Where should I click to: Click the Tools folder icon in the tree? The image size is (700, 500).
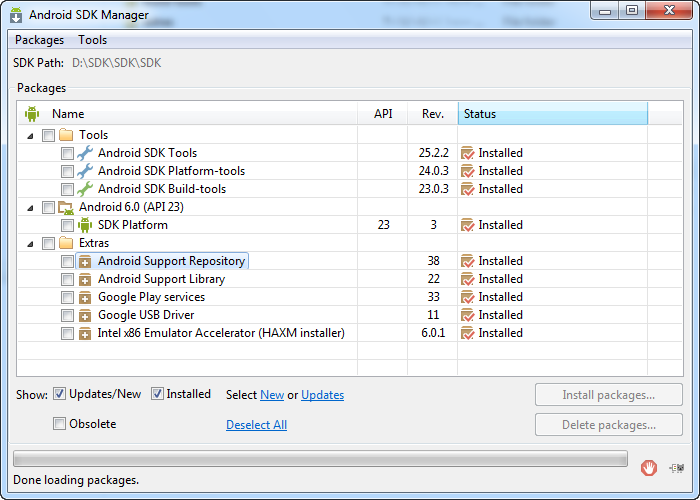click(66, 135)
